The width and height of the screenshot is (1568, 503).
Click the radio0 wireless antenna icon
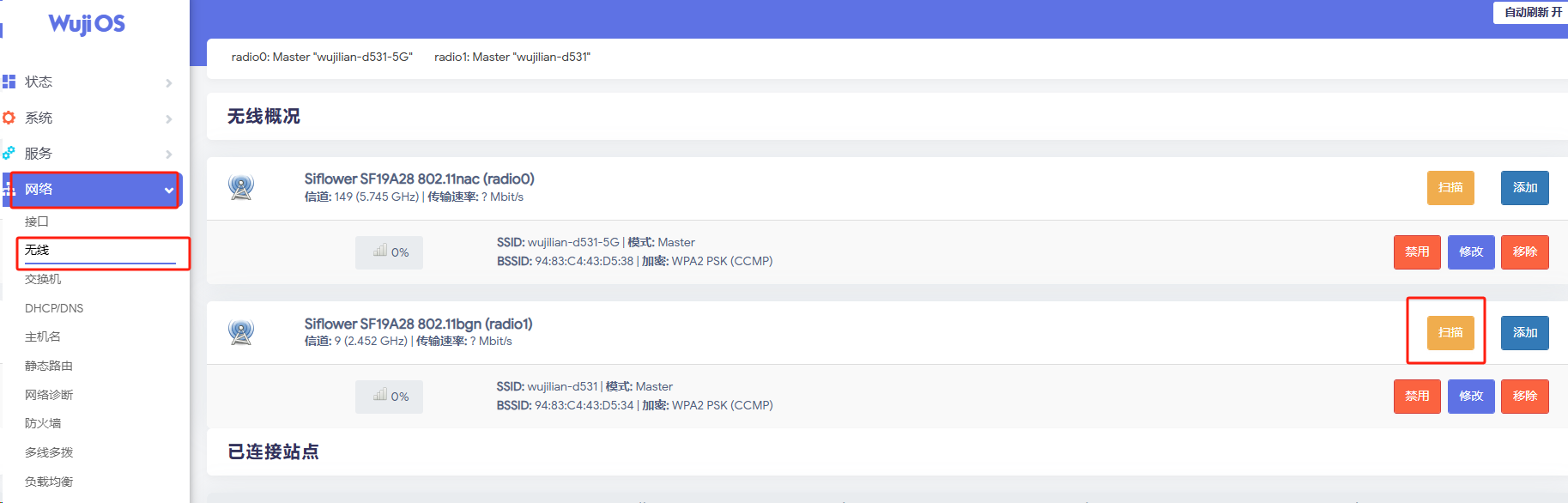241,187
